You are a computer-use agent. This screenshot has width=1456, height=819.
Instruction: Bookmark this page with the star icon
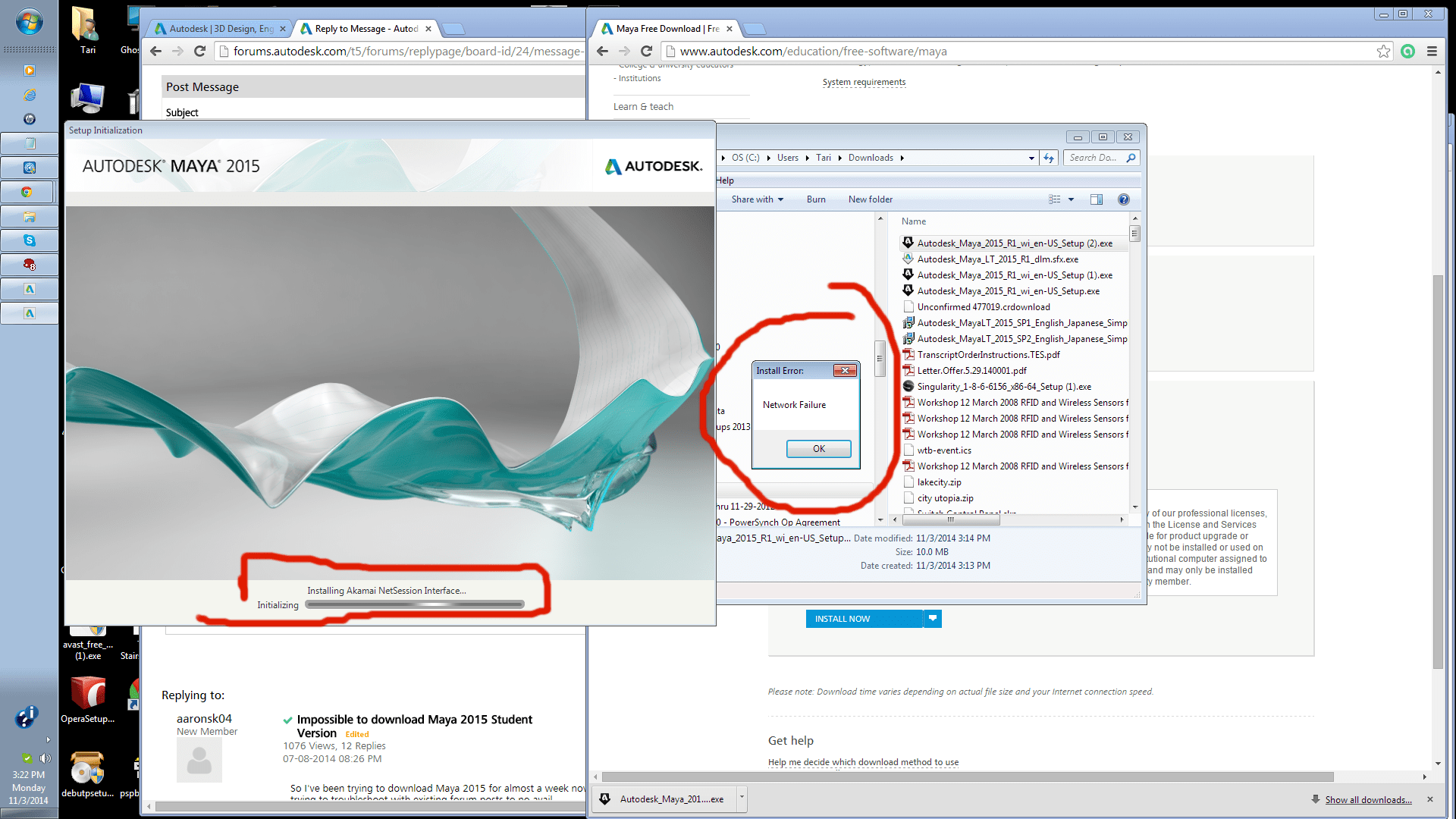coord(1384,51)
